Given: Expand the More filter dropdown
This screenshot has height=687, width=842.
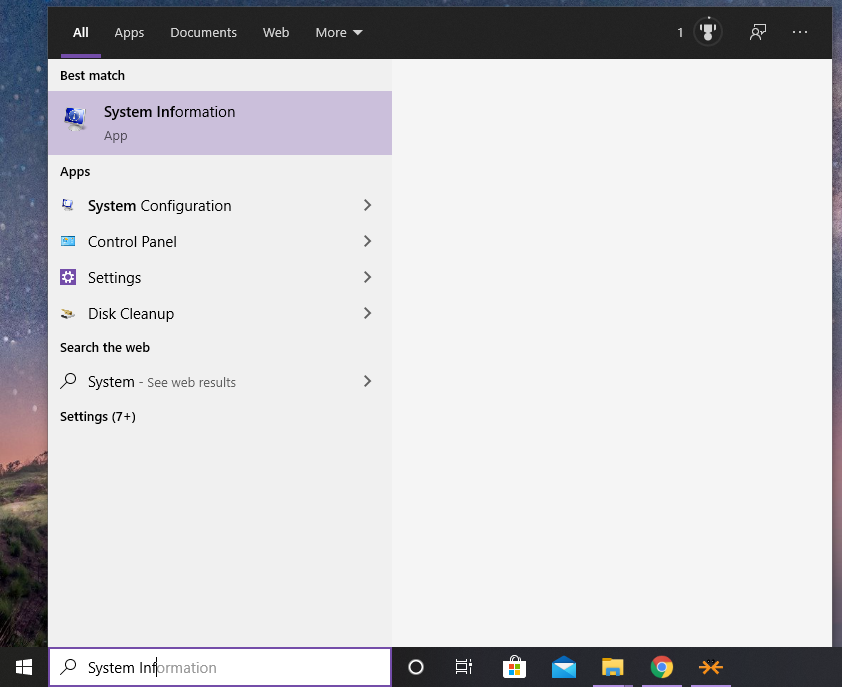Looking at the screenshot, I should (339, 33).
